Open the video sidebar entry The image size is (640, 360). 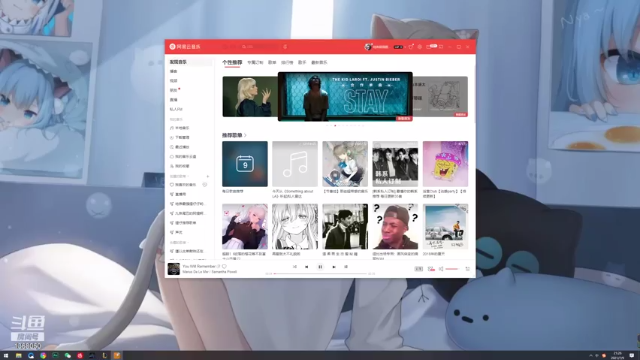click(173, 81)
